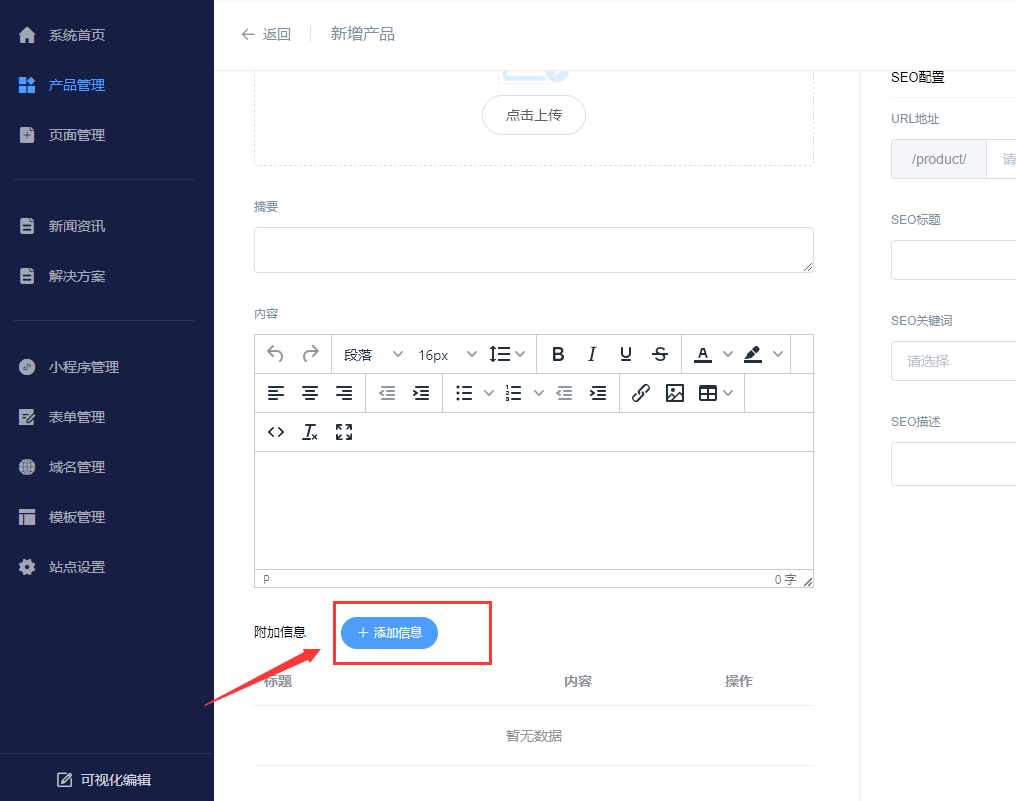
Task: Center align the text
Action: click(x=310, y=393)
